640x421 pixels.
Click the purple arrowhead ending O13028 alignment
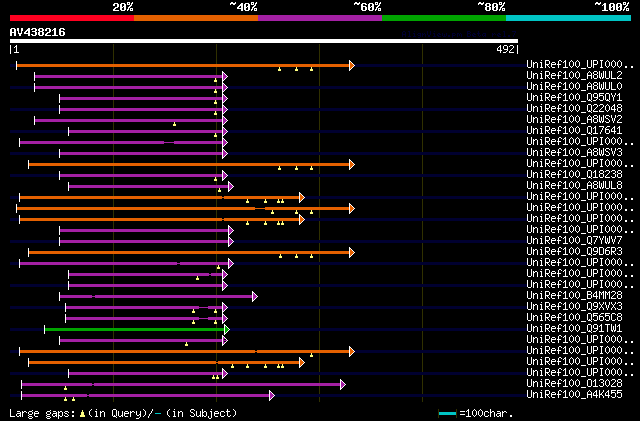coord(343,385)
